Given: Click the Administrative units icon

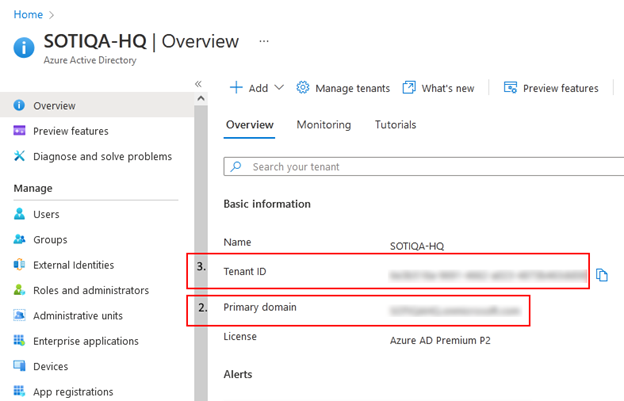Looking at the screenshot, I should [x=19, y=315].
